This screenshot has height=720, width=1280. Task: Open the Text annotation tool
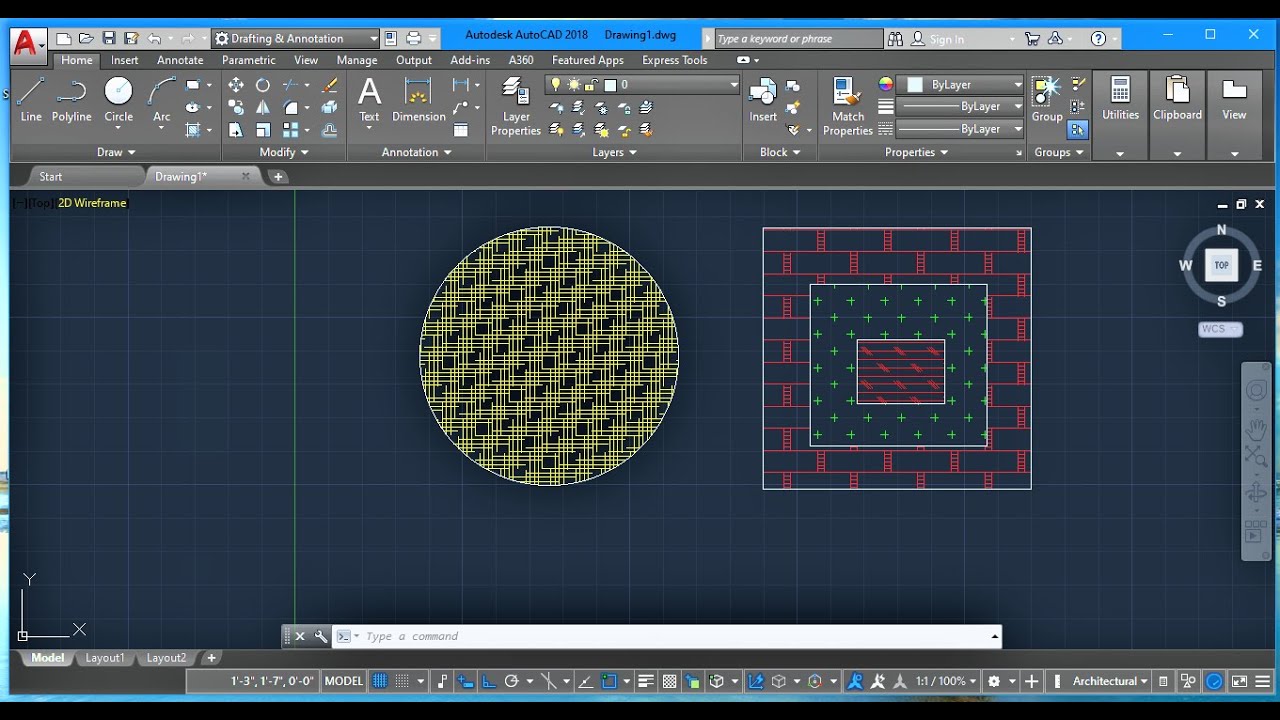coord(369,99)
